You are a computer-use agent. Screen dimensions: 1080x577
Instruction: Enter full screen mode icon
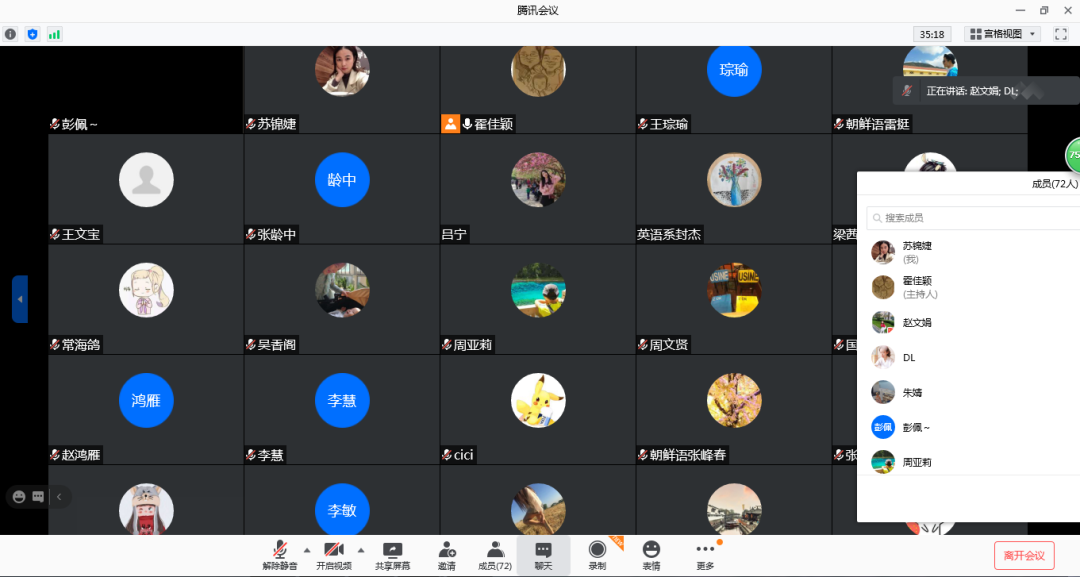click(1061, 34)
